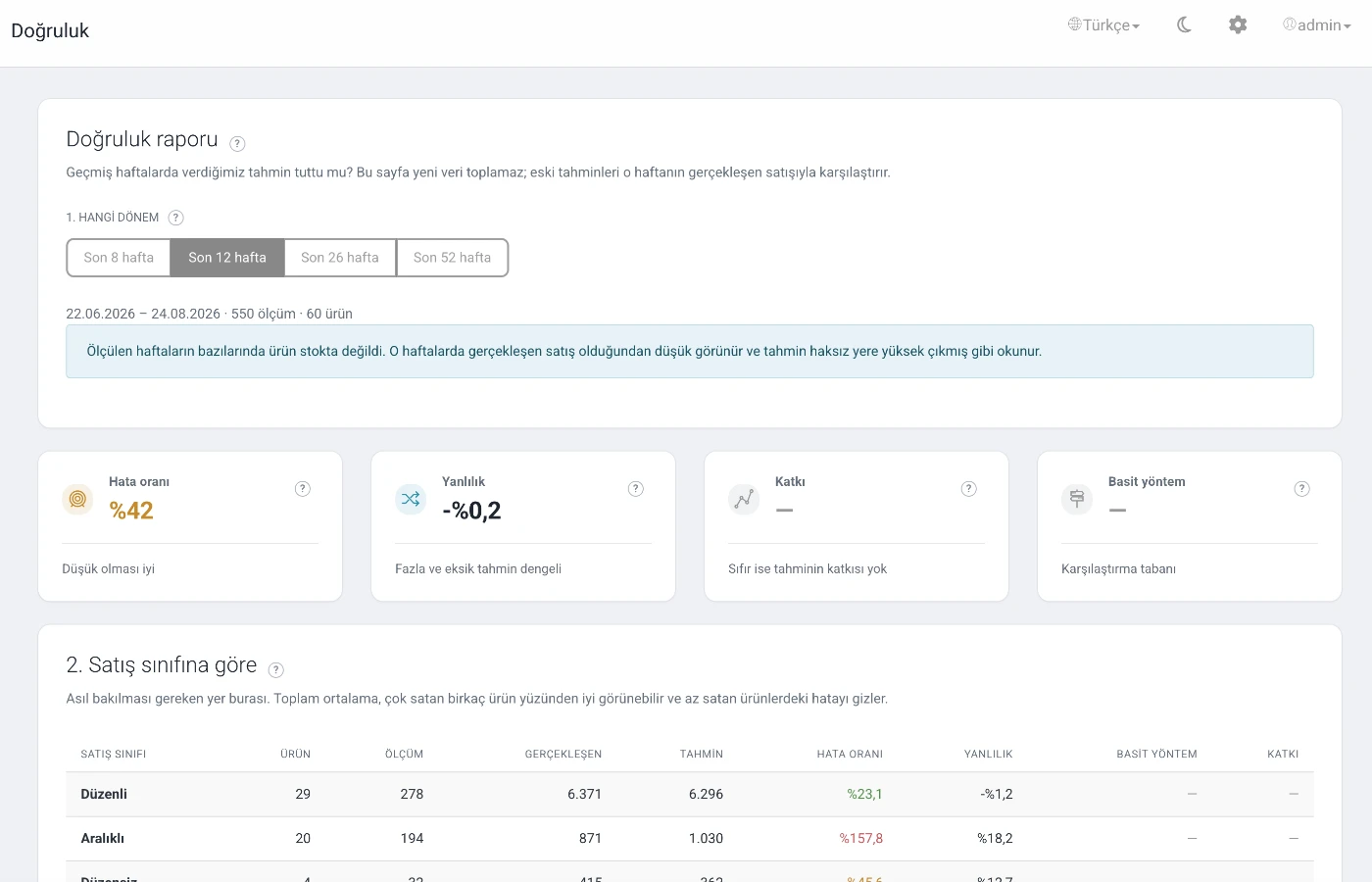Image resolution: width=1372 pixels, height=882 pixels.
Task: Click the signpost icon in Basit yöntem card
Action: tap(1077, 499)
